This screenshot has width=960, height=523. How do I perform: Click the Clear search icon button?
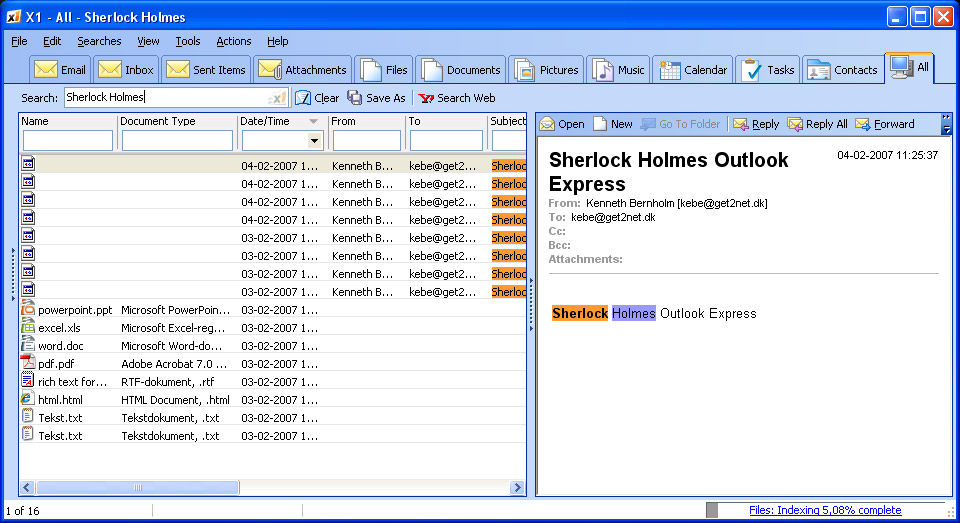click(303, 98)
